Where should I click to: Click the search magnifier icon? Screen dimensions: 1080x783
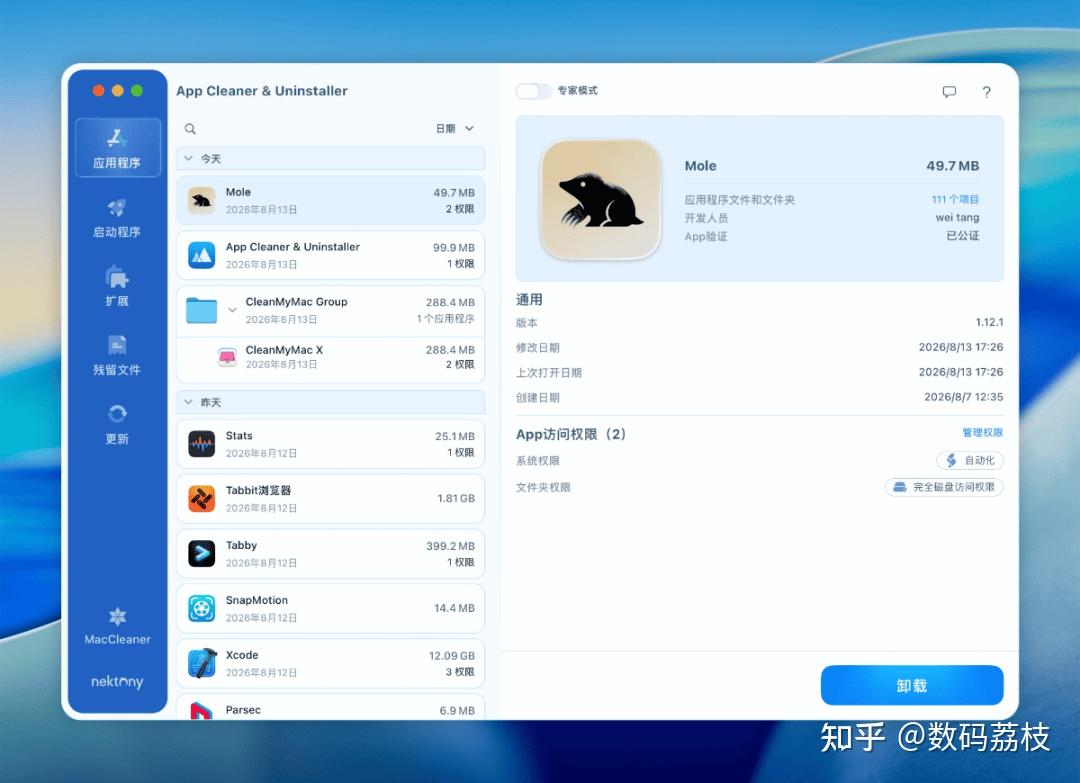pos(190,129)
